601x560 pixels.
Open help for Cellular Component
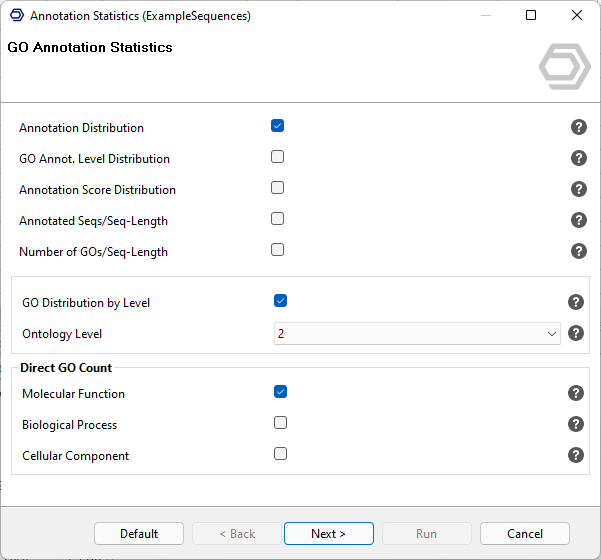576,455
